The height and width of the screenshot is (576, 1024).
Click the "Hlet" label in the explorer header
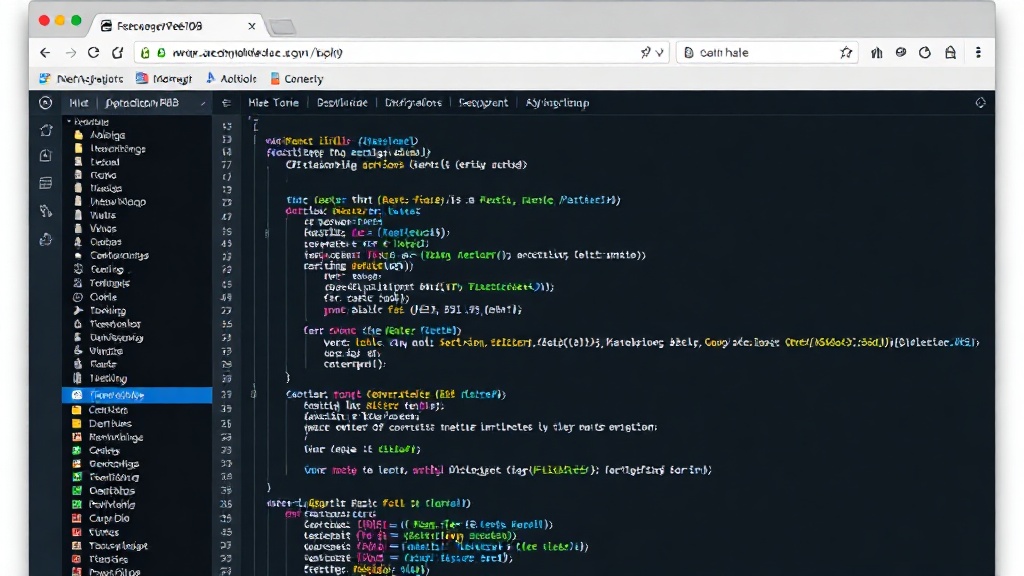[78, 103]
